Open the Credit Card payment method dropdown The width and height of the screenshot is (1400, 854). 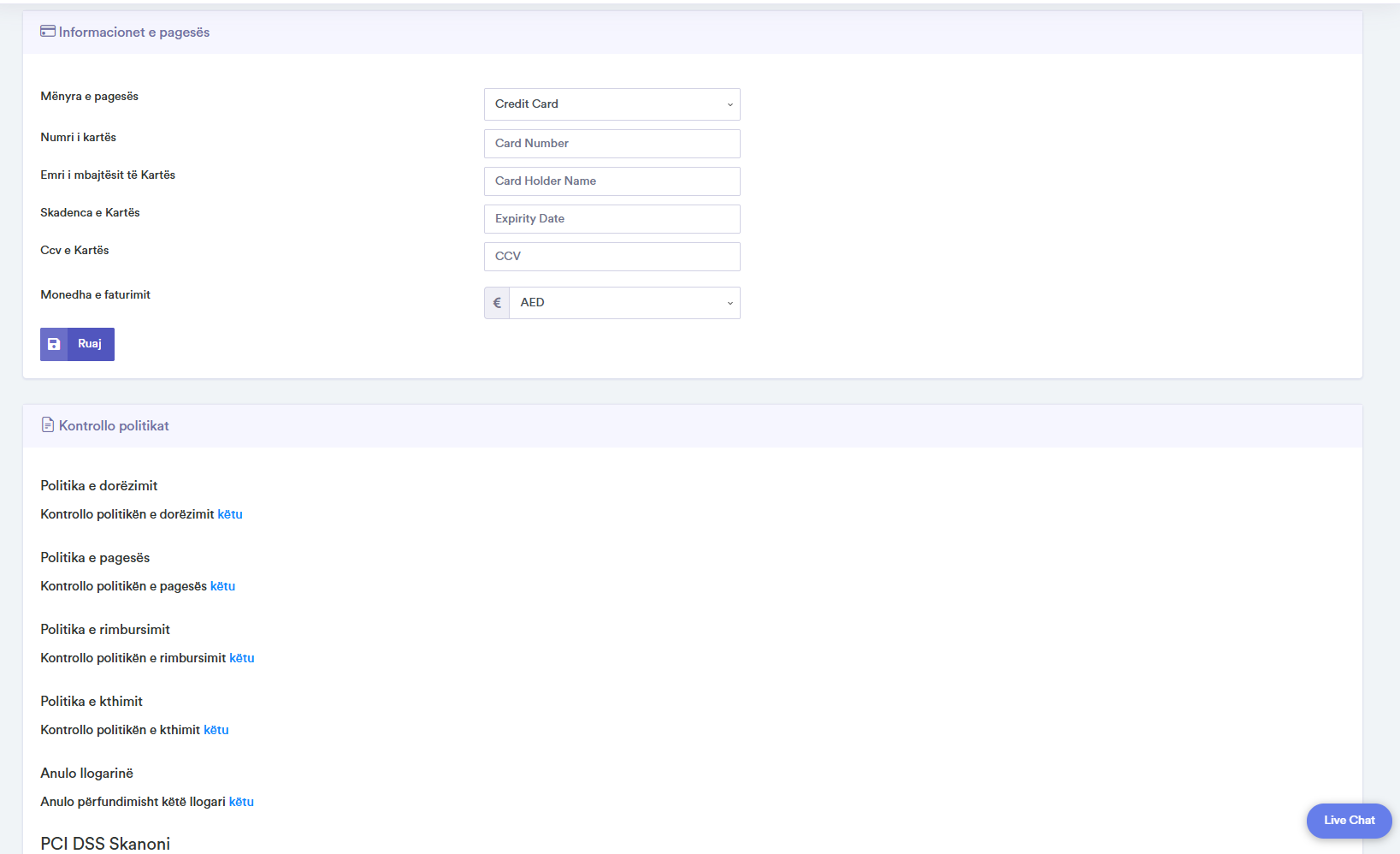pyautogui.click(x=612, y=104)
